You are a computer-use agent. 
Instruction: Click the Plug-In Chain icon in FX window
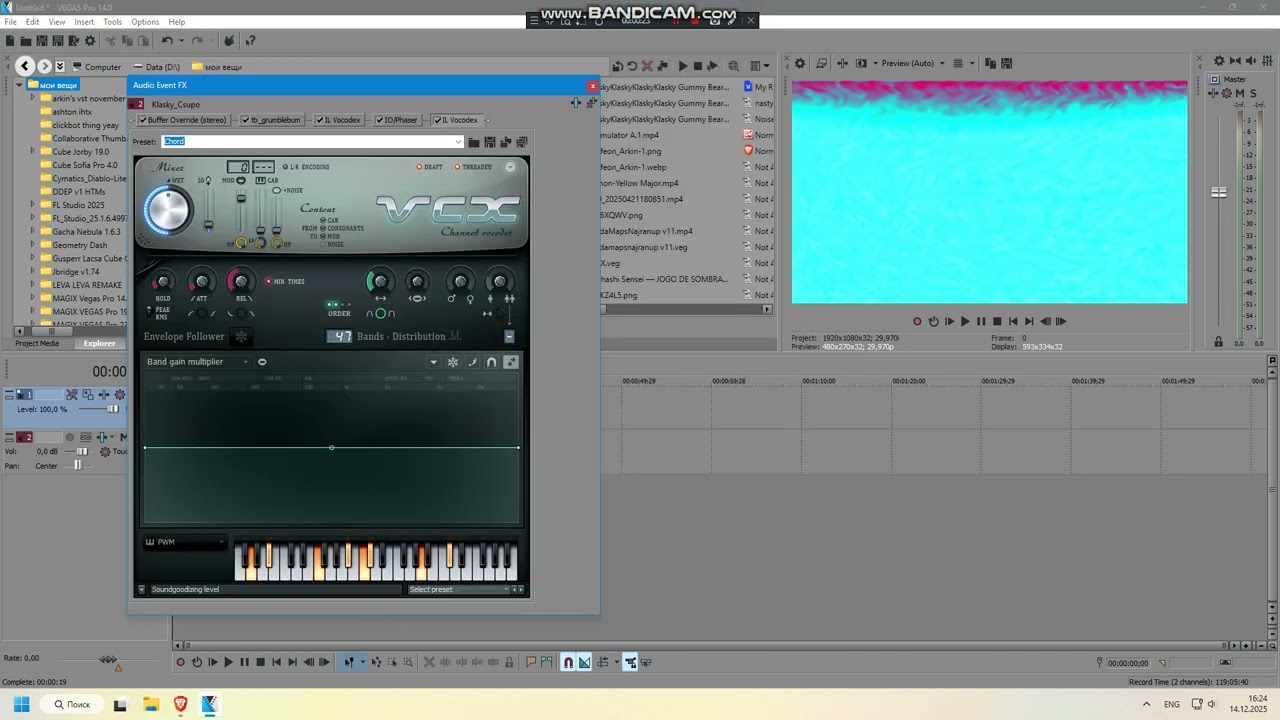coord(576,103)
